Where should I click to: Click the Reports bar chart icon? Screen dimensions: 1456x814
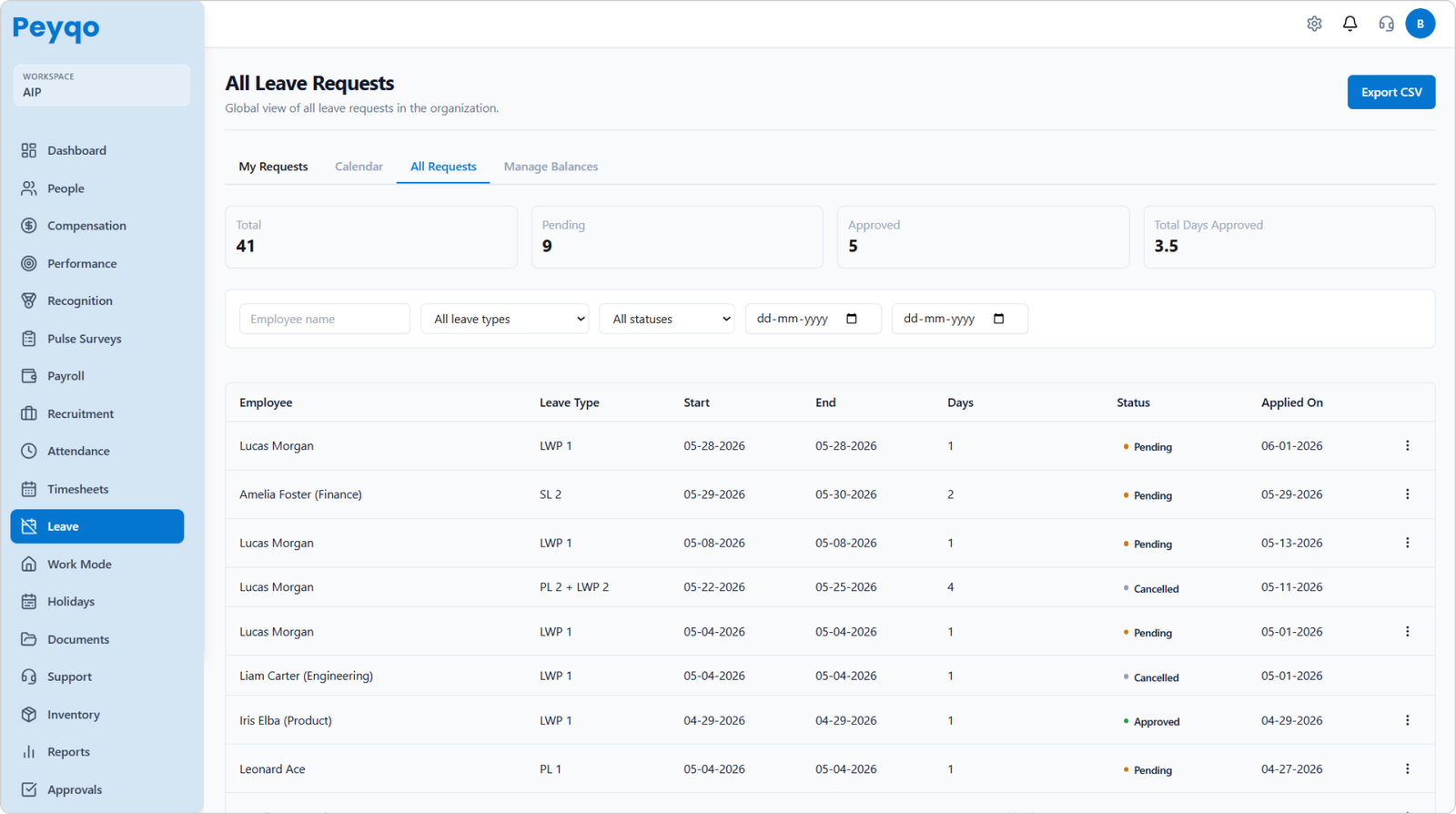coord(29,752)
